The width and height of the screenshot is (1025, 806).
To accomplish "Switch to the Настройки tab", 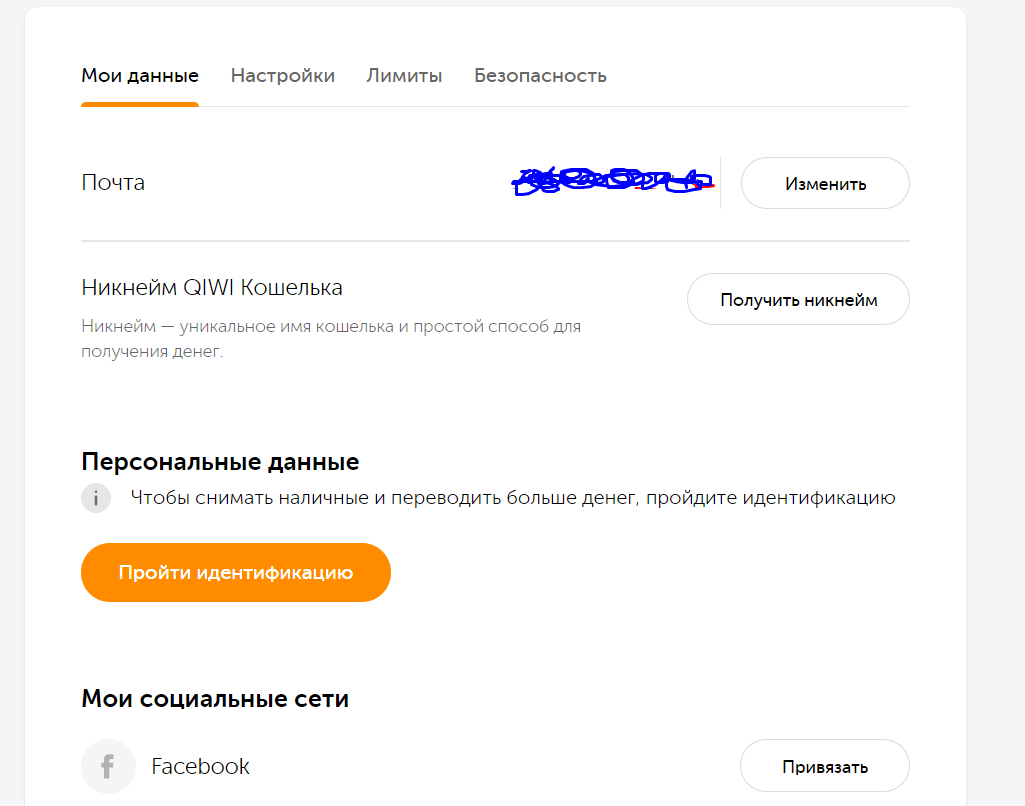I will tap(283, 76).
